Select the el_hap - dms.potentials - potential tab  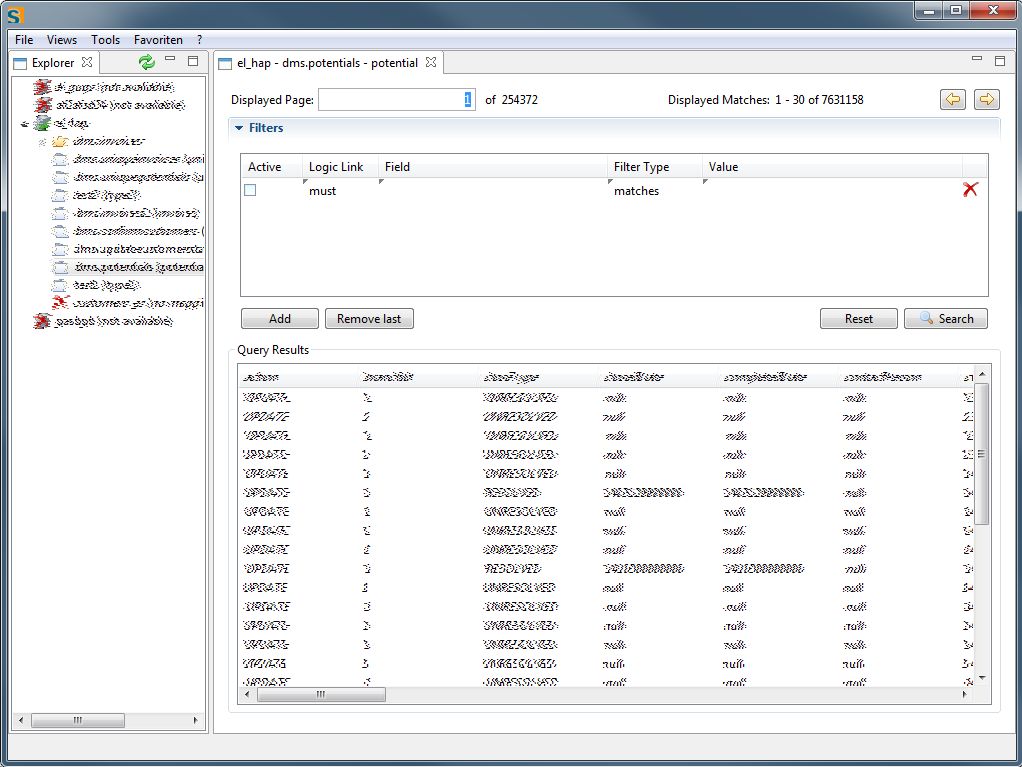(x=327, y=63)
